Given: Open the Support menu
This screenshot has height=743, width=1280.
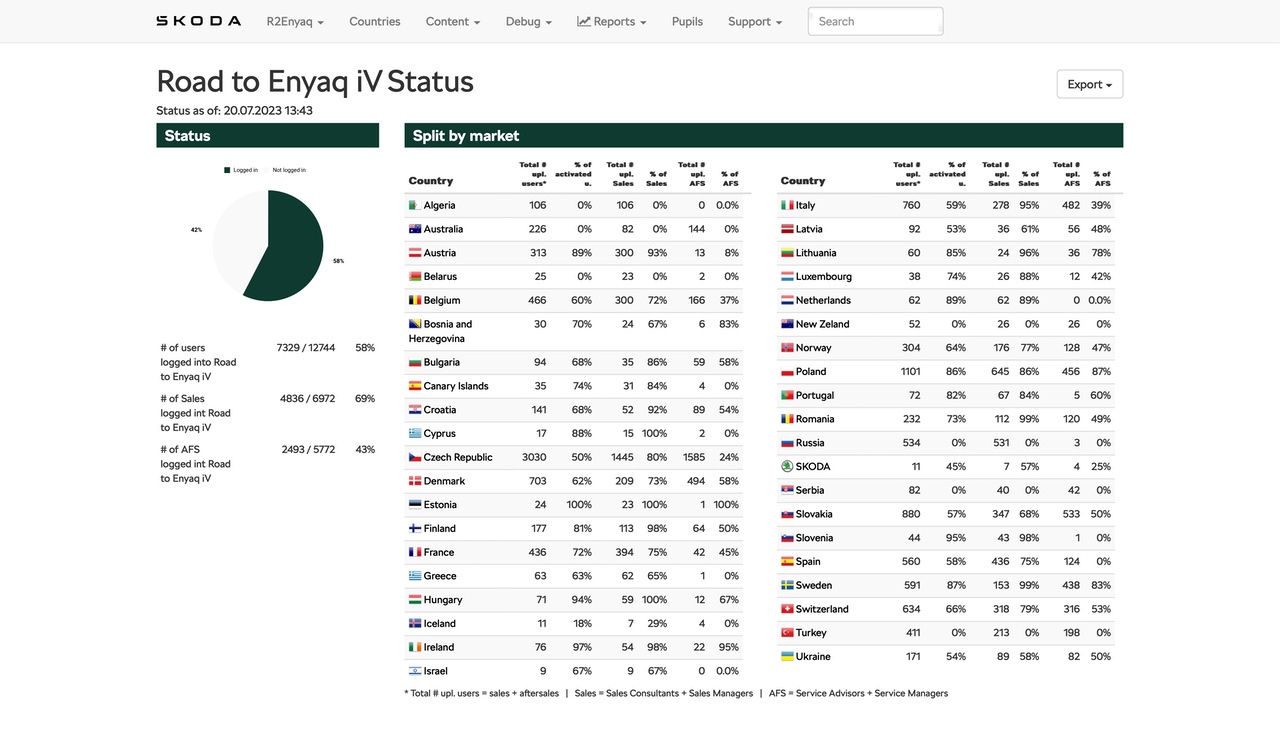Looking at the screenshot, I should point(754,21).
